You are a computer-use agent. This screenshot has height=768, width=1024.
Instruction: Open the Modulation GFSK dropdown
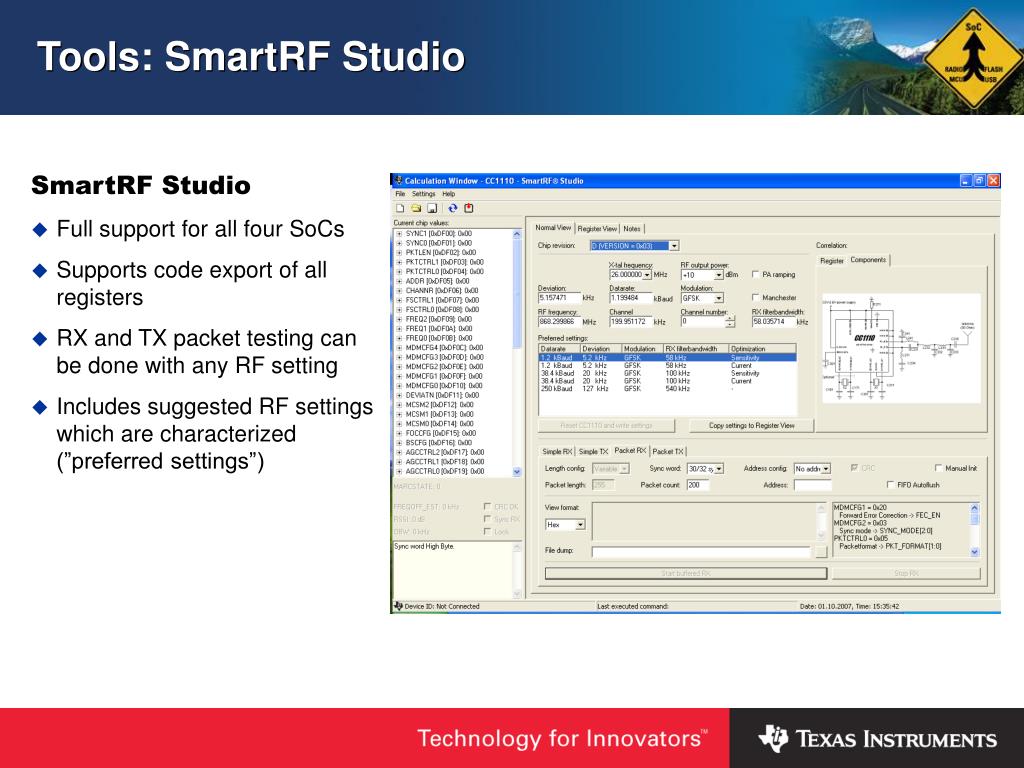coord(719,298)
